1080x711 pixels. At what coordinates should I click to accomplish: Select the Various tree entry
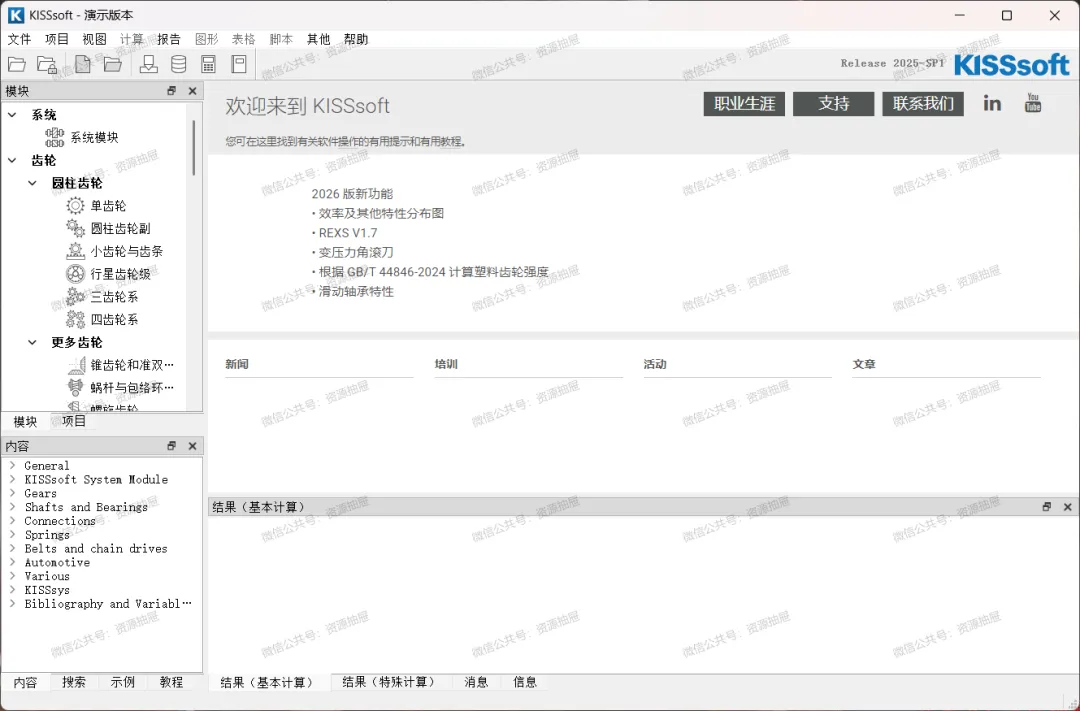pyautogui.click(x=47, y=576)
